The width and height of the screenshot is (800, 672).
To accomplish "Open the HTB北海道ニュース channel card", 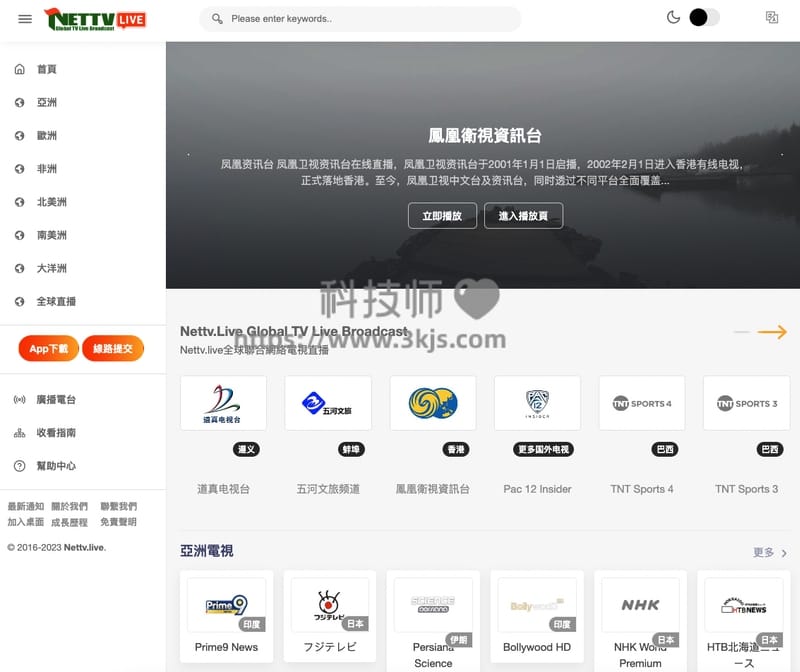I will [x=743, y=621].
